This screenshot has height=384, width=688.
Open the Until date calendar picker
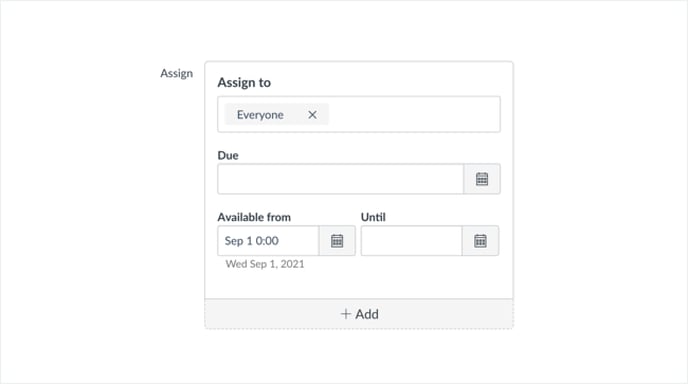tap(480, 241)
